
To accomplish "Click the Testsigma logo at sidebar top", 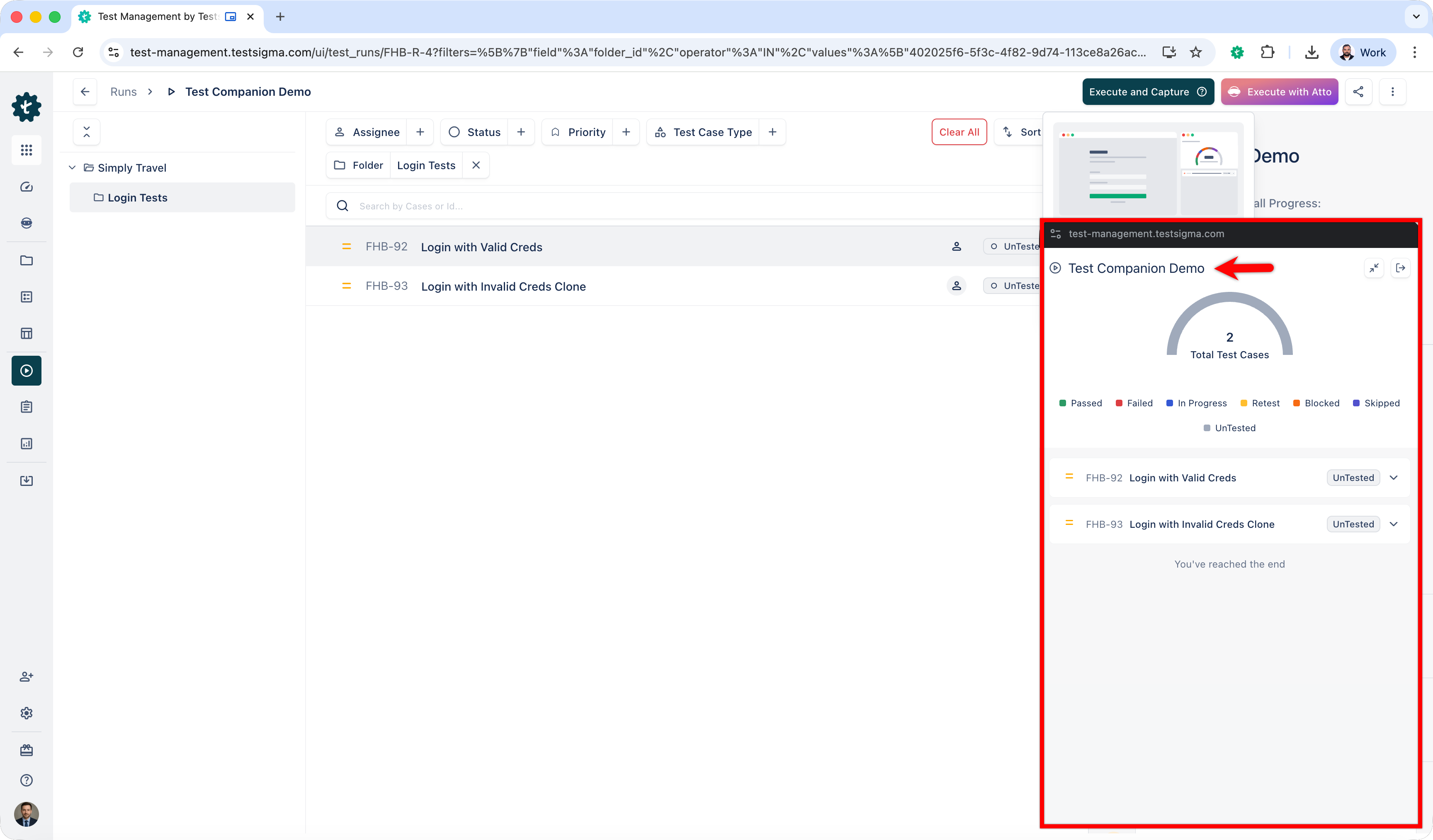I will 26,107.
